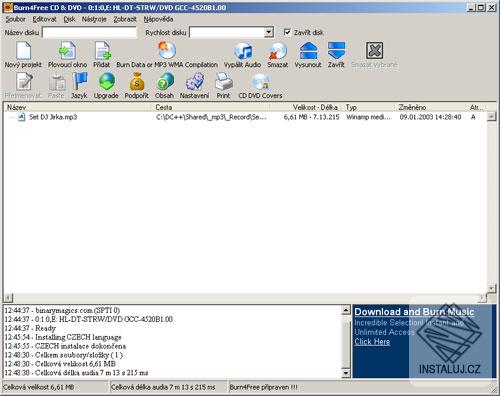Screen dimensions: 500x396
Task: Click the log panel scroll-down arrow
Action: (x=346, y=373)
